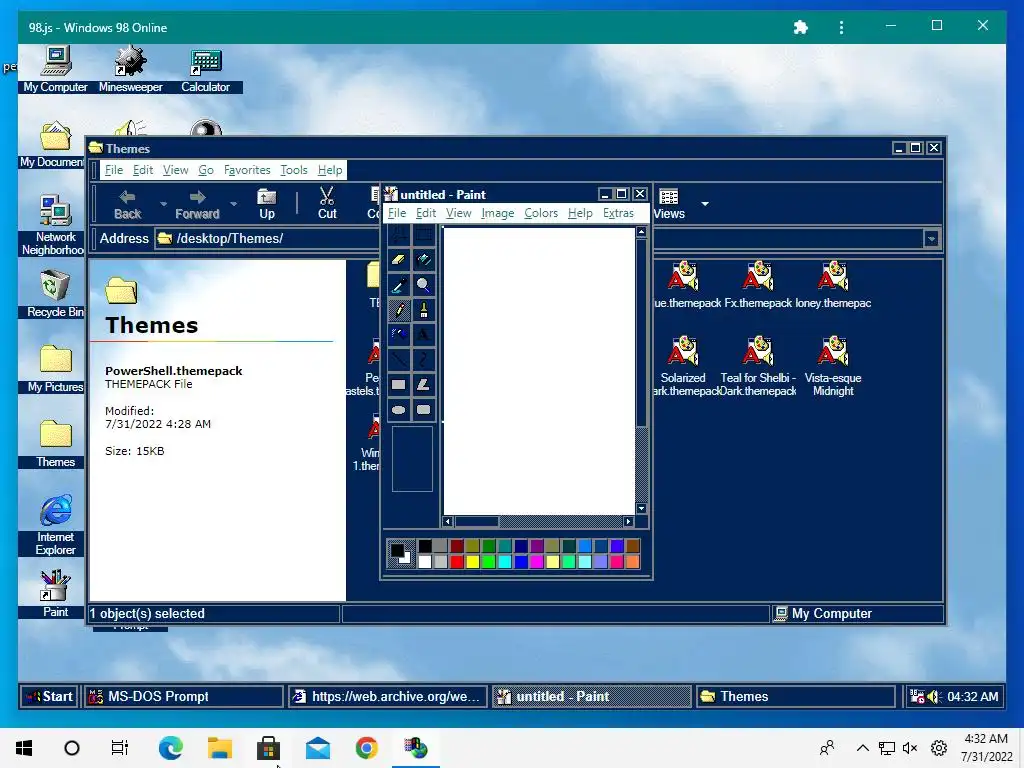Select My Pictures folder on desktop
This screenshot has width=1024, height=768.
pyautogui.click(x=56, y=369)
